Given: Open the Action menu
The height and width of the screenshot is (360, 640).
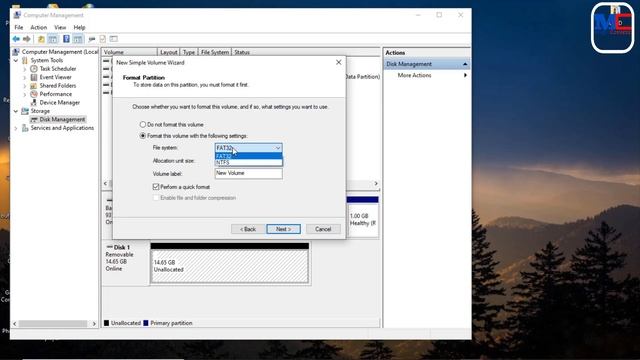Looking at the screenshot, I should [x=39, y=27].
